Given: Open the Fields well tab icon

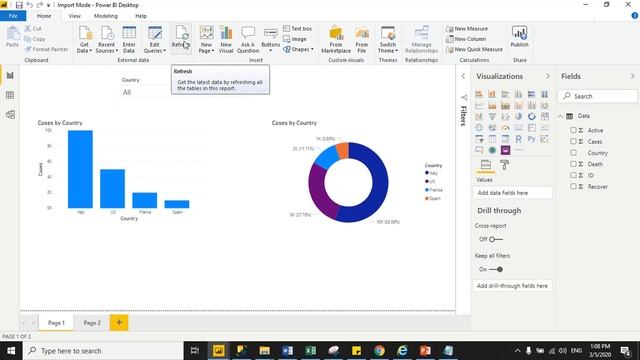Looking at the screenshot, I should tap(486, 165).
